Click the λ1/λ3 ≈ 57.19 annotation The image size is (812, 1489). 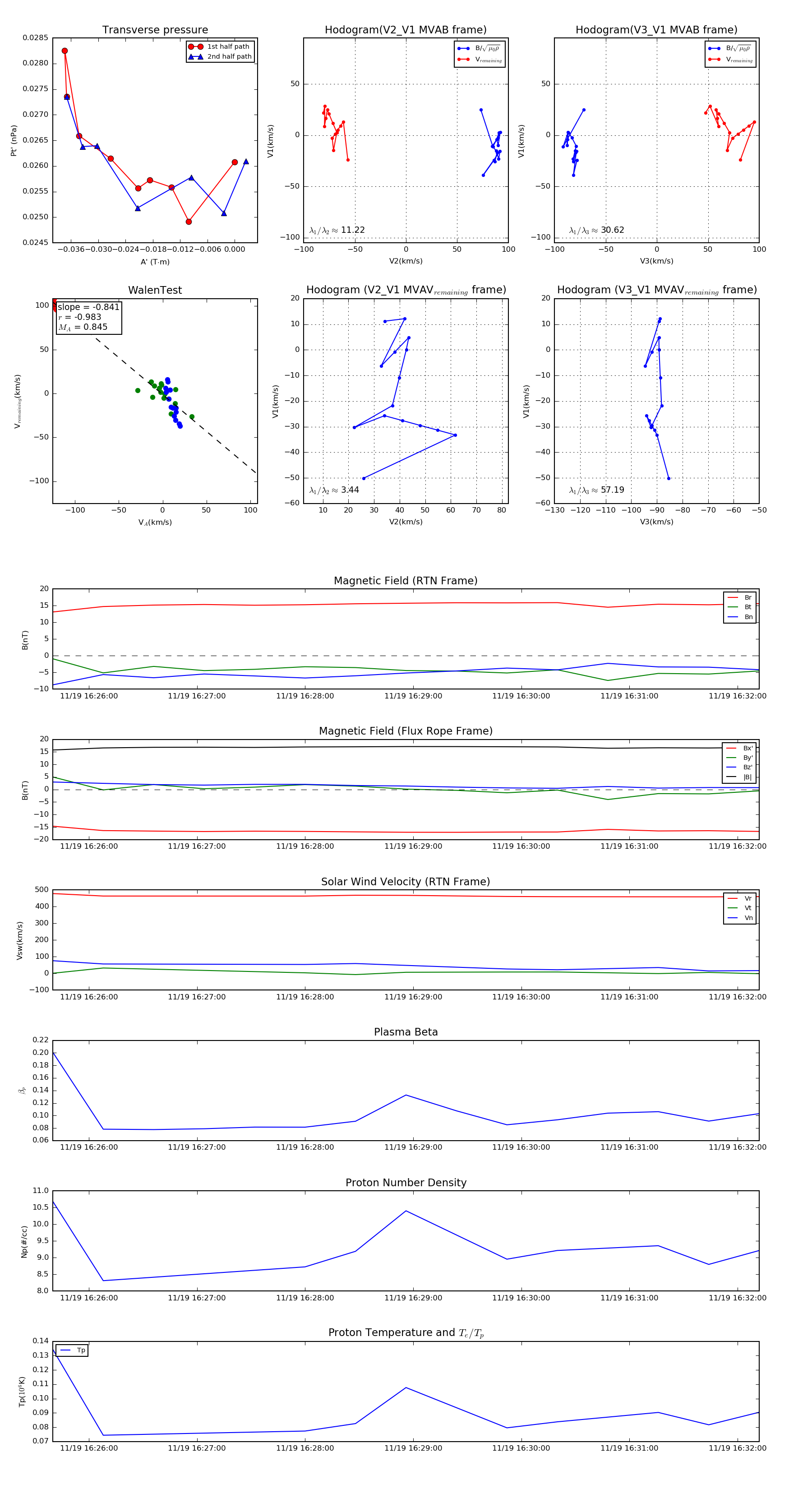click(x=596, y=490)
